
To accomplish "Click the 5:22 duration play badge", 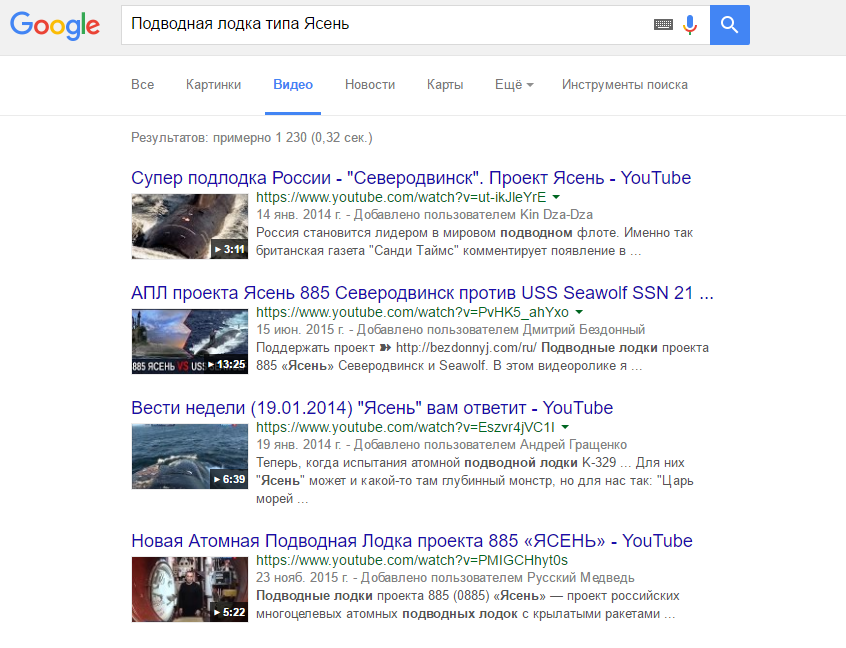I will point(229,612).
